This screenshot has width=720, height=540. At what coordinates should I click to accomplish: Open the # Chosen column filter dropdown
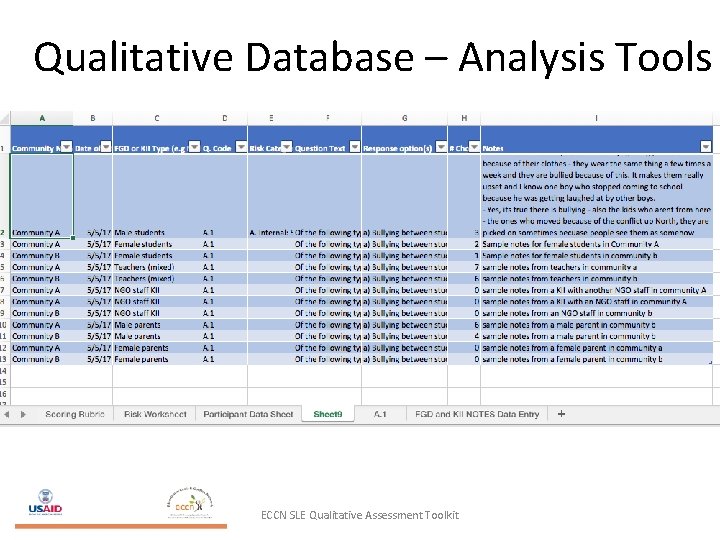pos(474,146)
